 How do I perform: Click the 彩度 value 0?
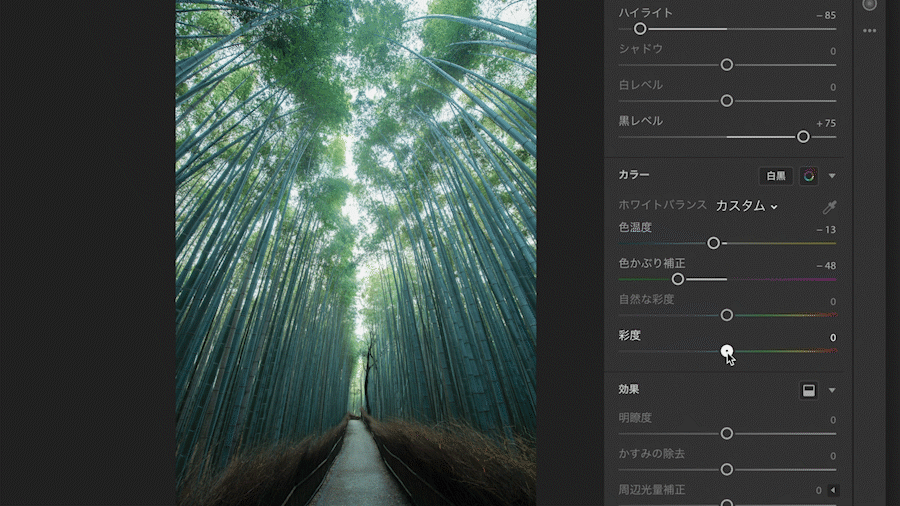tap(833, 338)
